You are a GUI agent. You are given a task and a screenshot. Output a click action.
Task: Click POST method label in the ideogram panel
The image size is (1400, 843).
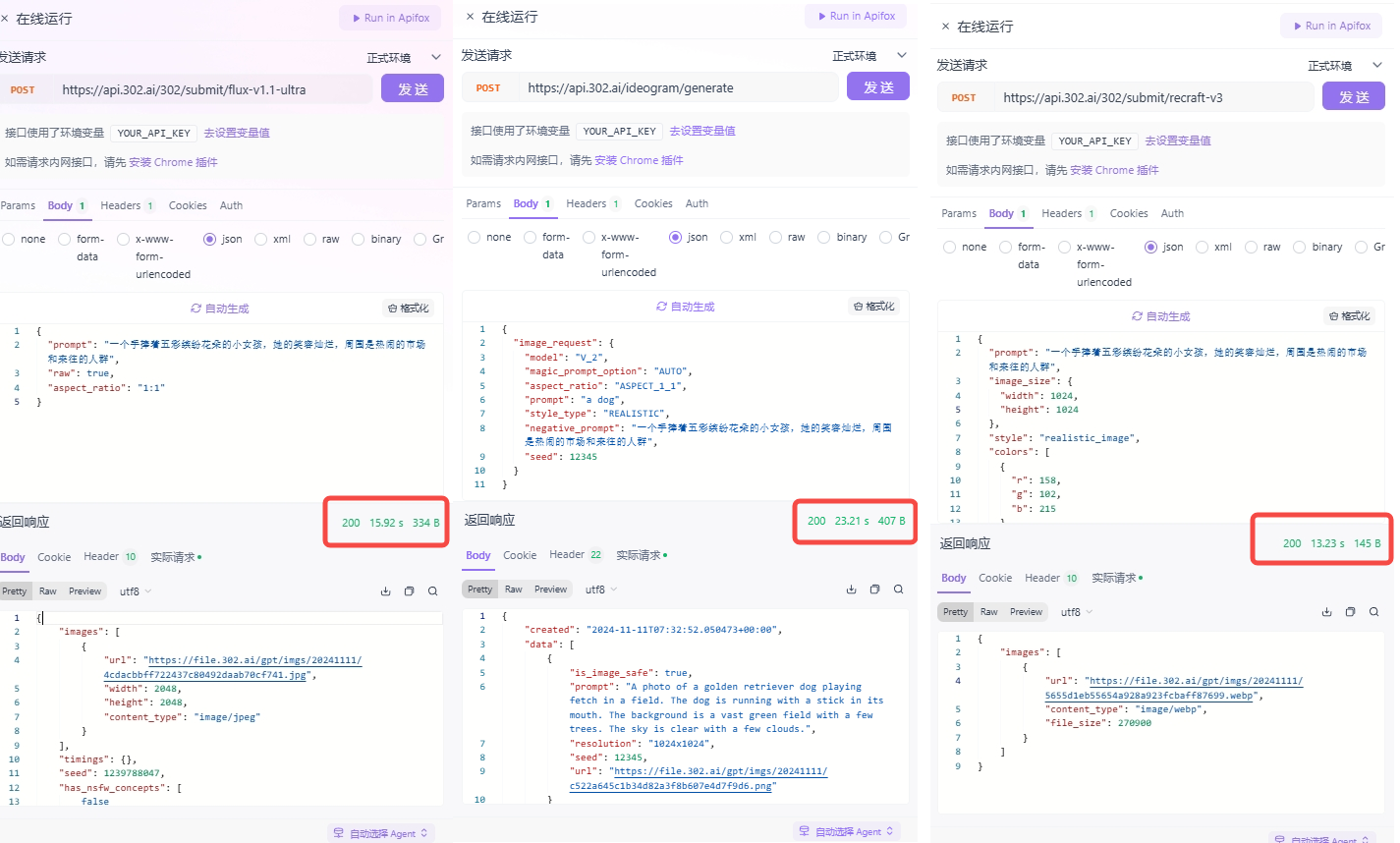[x=488, y=87]
